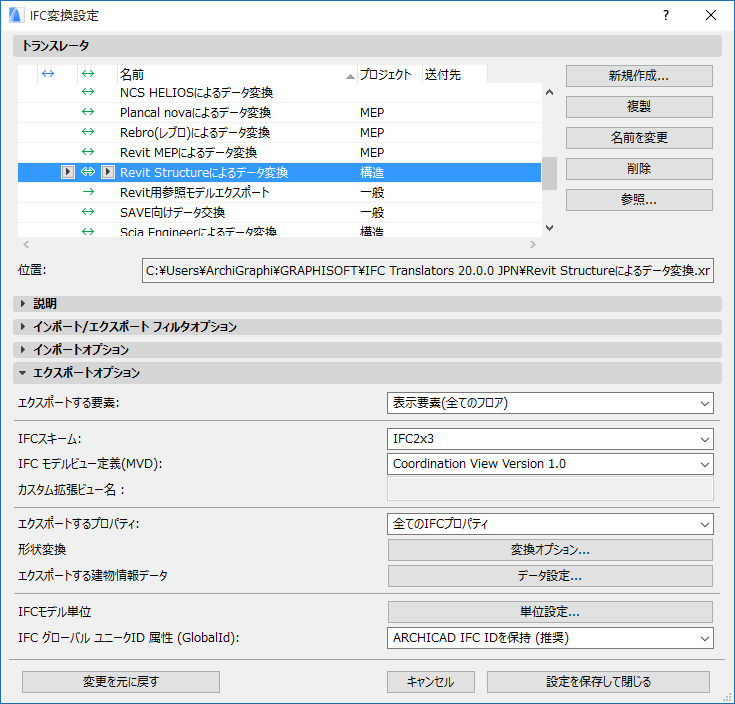The height and width of the screenshot is (704, 735).
Task: Select SAVE向けデータ交換 row
Action: tap(279, 213)
